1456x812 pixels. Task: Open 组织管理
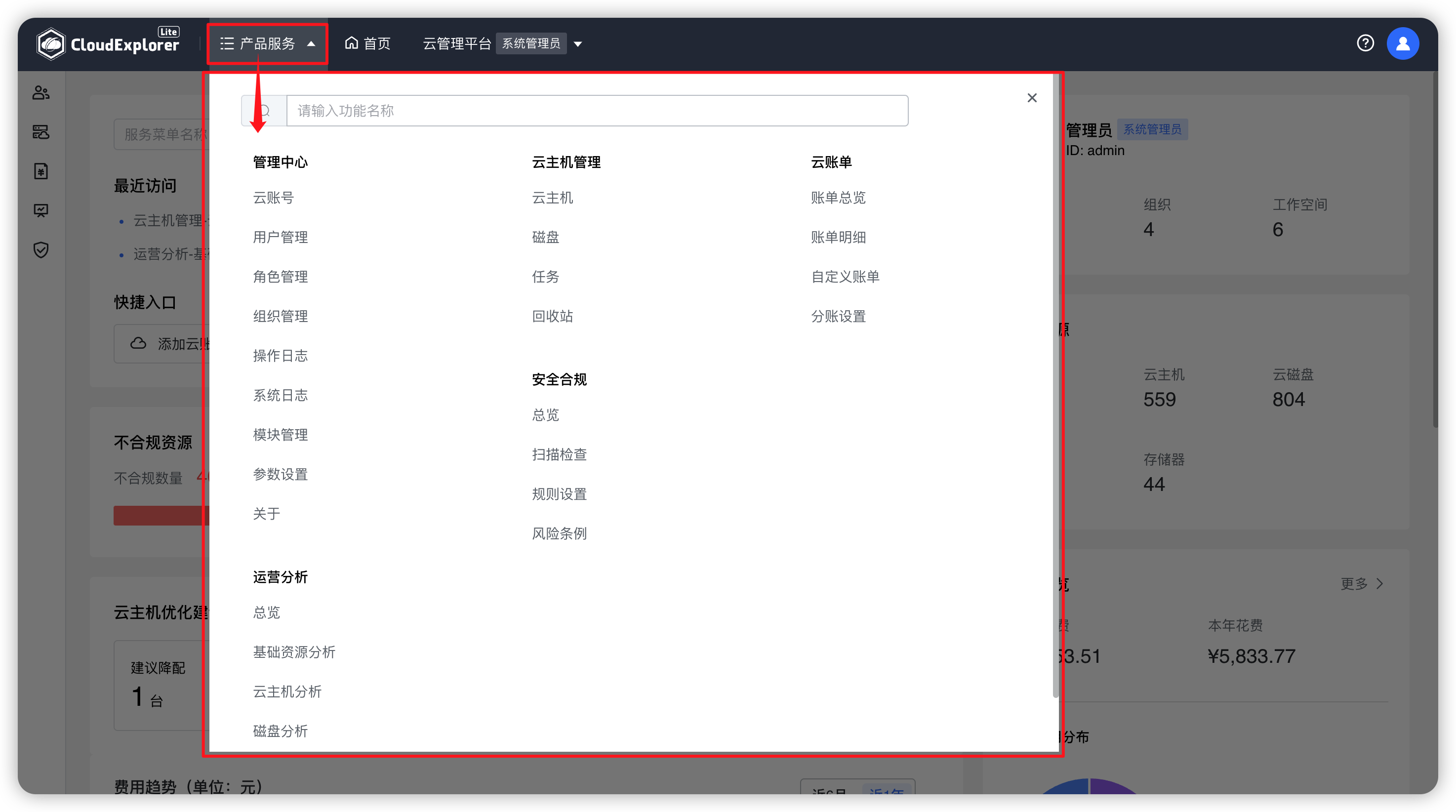[281, 317]
